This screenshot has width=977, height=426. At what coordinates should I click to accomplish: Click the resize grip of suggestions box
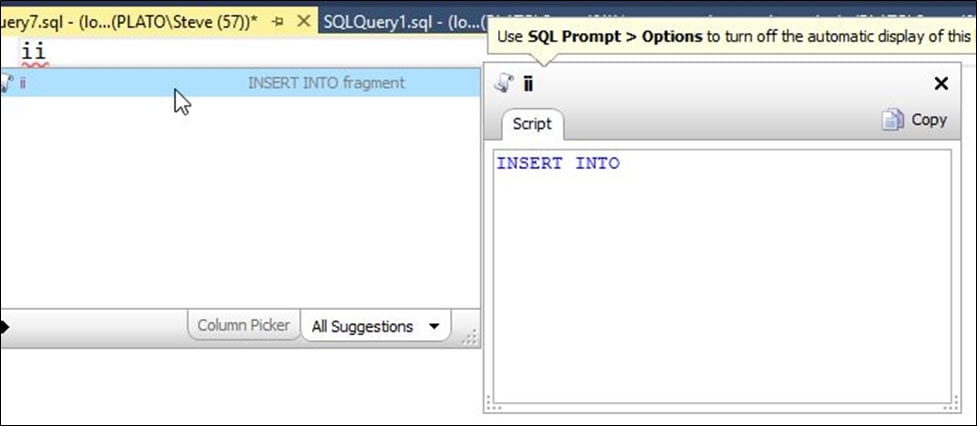coord(470,337)
